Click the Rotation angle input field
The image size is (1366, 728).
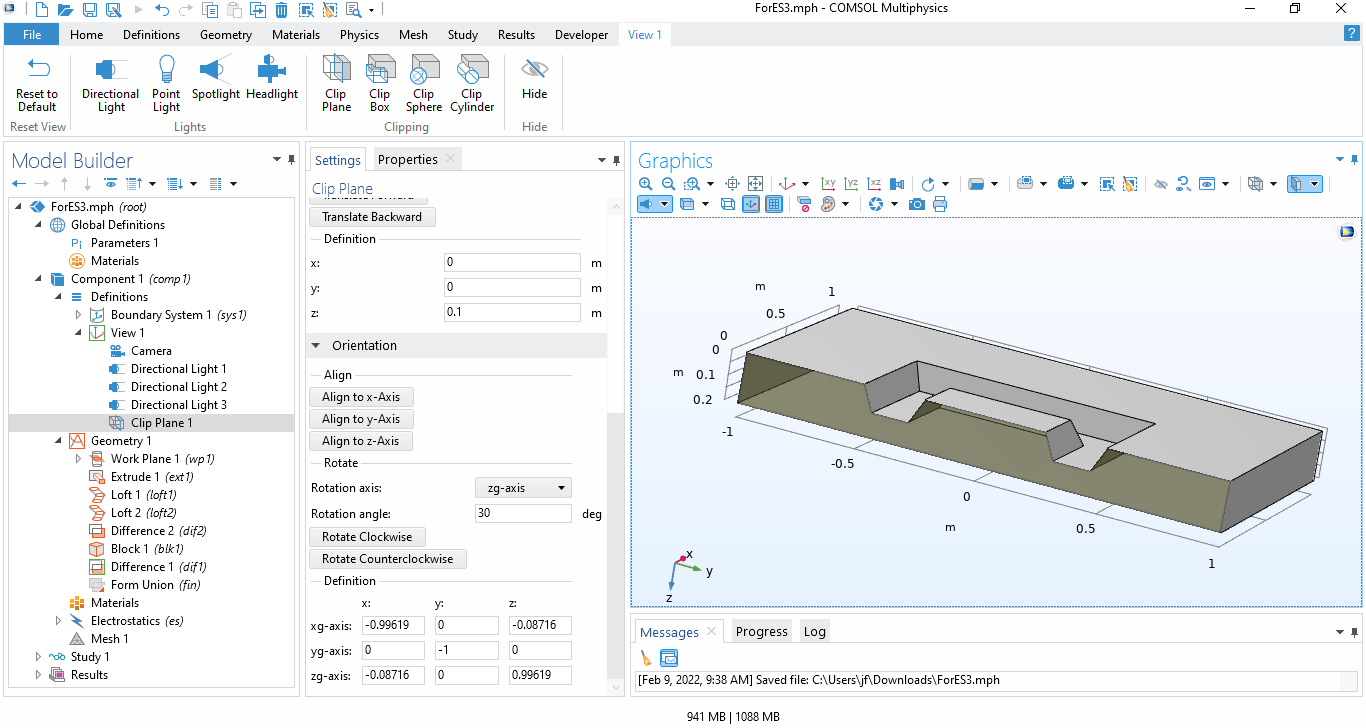click(x=523, y=513)
